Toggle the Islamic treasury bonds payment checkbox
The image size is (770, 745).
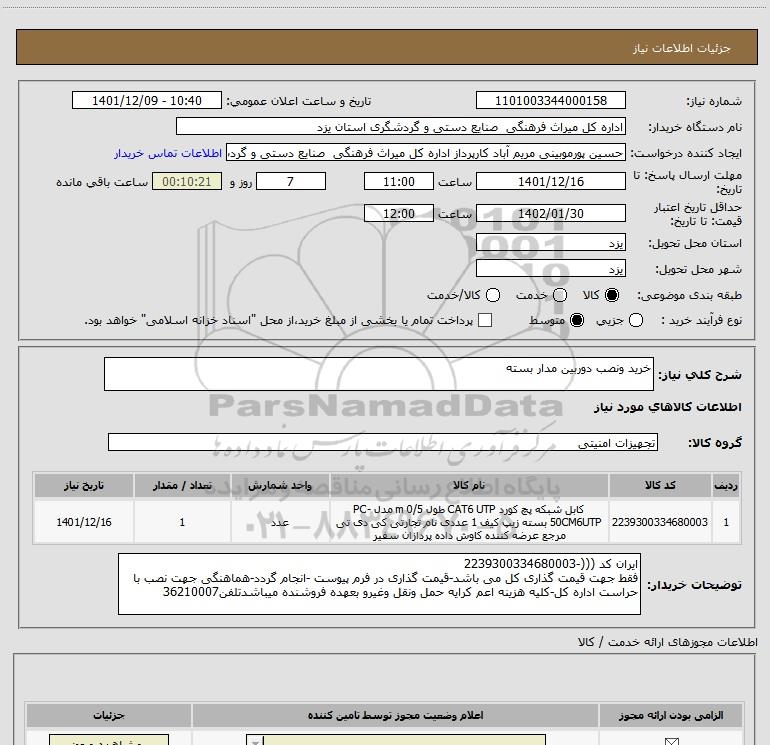(485, 320)
